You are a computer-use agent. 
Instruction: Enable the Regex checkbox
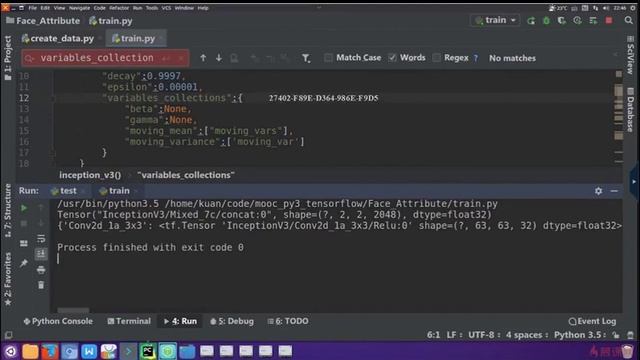pyautogui.click(x=436, y=58)
